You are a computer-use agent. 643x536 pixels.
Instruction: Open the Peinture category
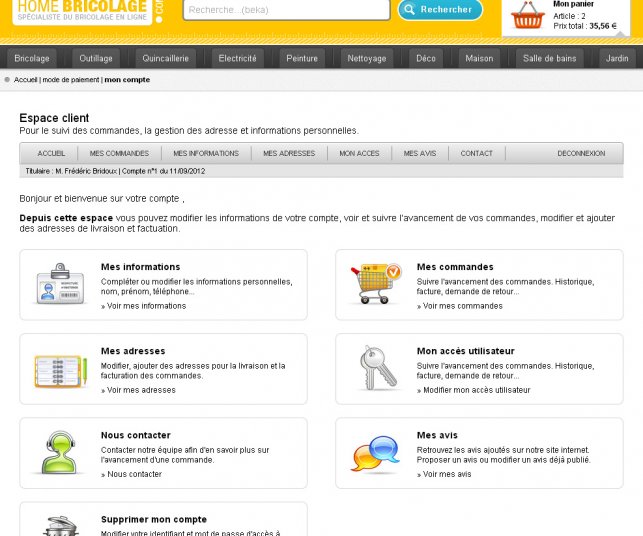coord(302,58)
